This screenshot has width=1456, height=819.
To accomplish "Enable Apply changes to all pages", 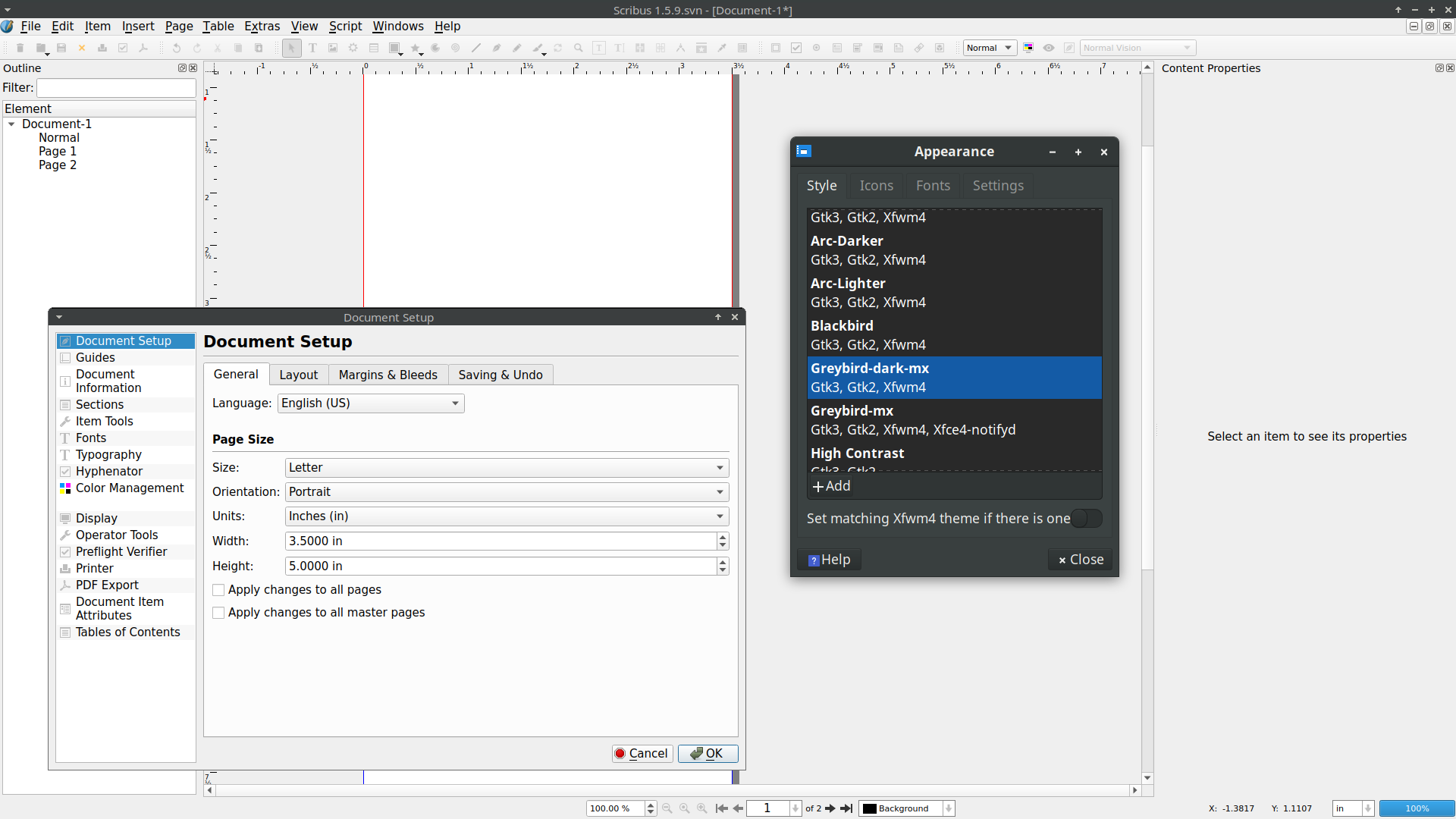I will tap(219, 590).
